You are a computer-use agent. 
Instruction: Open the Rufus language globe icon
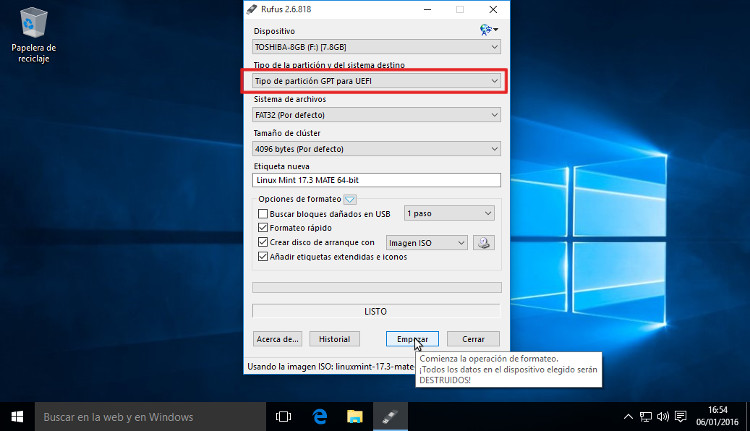click(488, 30)
